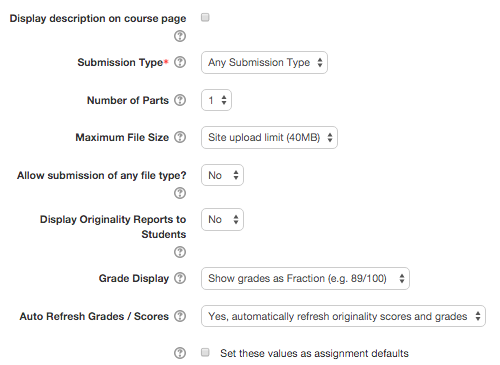Screen dimensions: 500x365
Task: Open the Site upload limit (40MB) dropdown
Action: click(269, 137)
